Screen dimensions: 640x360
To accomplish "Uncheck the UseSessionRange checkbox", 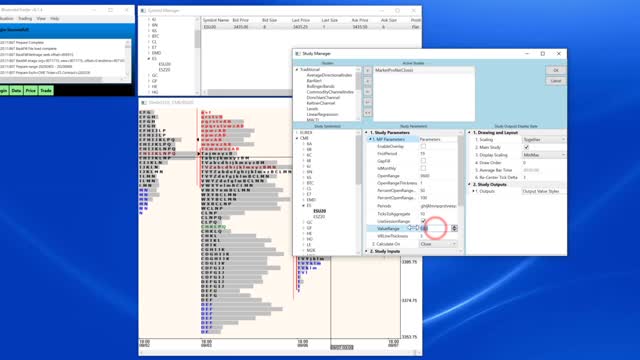I will 423,221.
